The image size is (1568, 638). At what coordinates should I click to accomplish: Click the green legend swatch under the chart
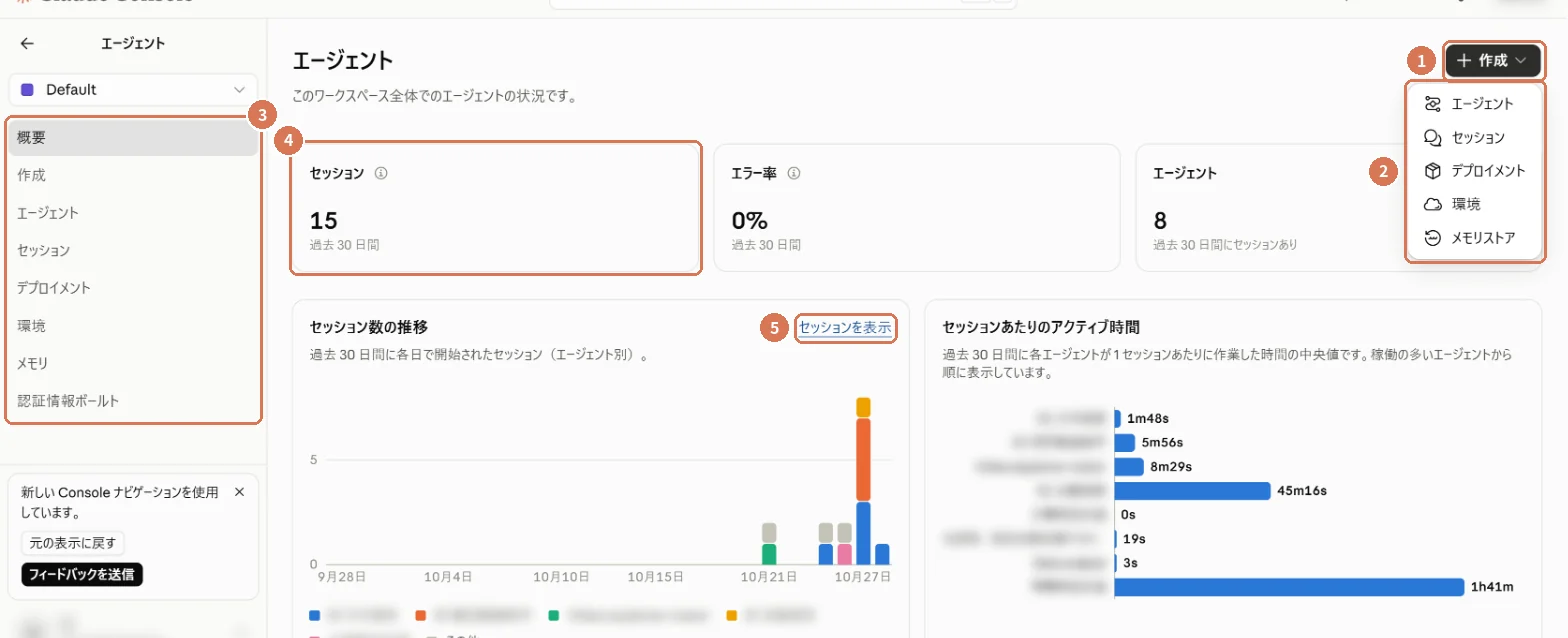(x=554, y=614)
